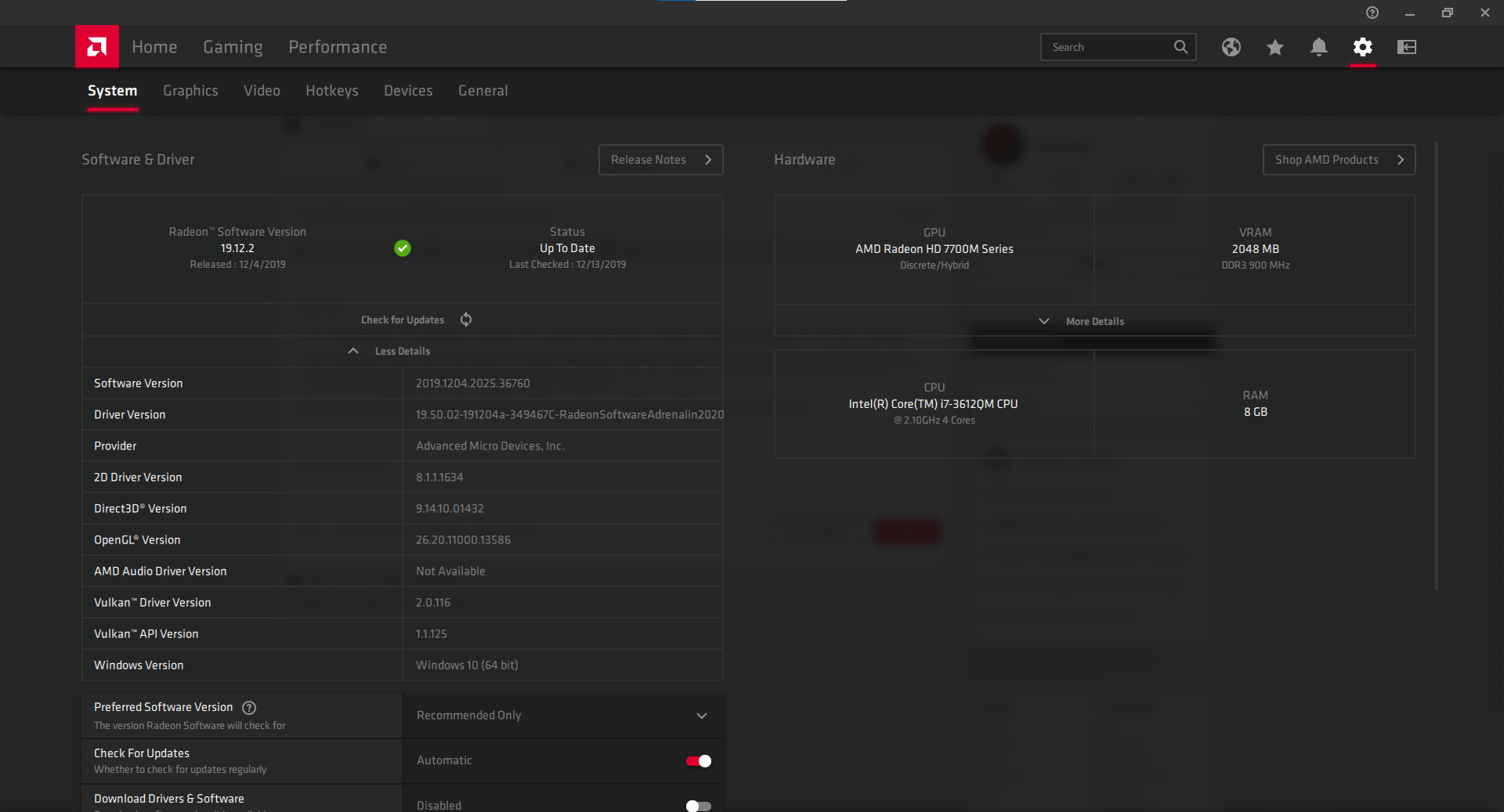Open favorites star icon
Screen dimensions: 1504x812
1274,47
